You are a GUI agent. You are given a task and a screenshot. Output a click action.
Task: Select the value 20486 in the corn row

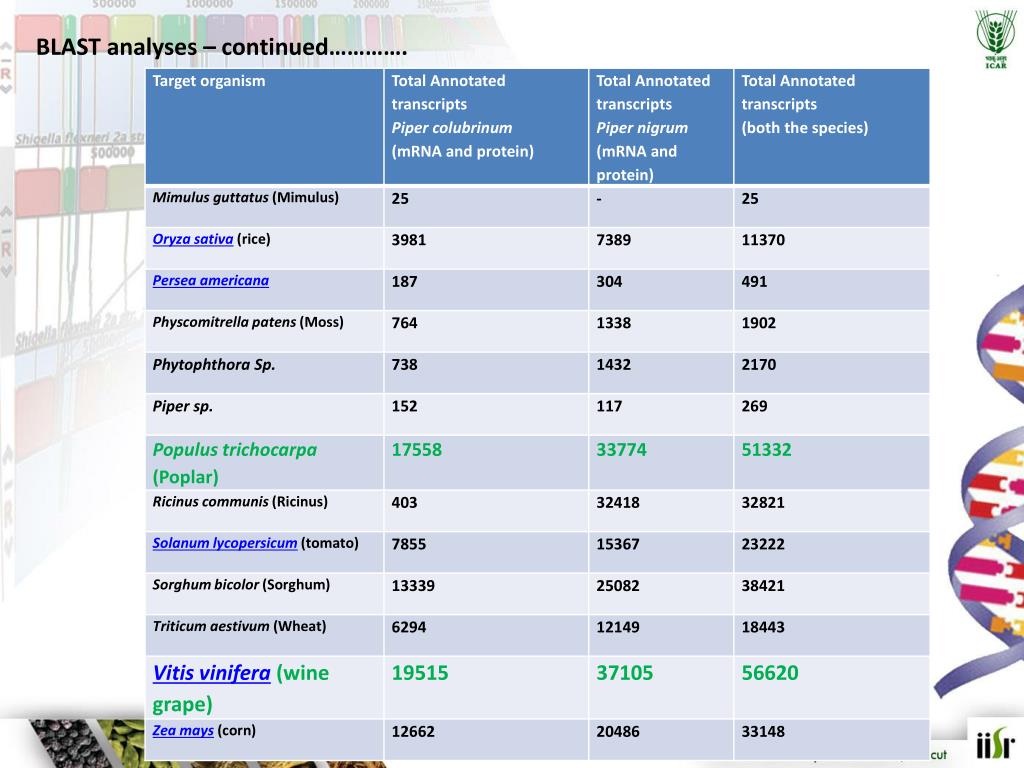pyautogui.click(x=618, y=732)
